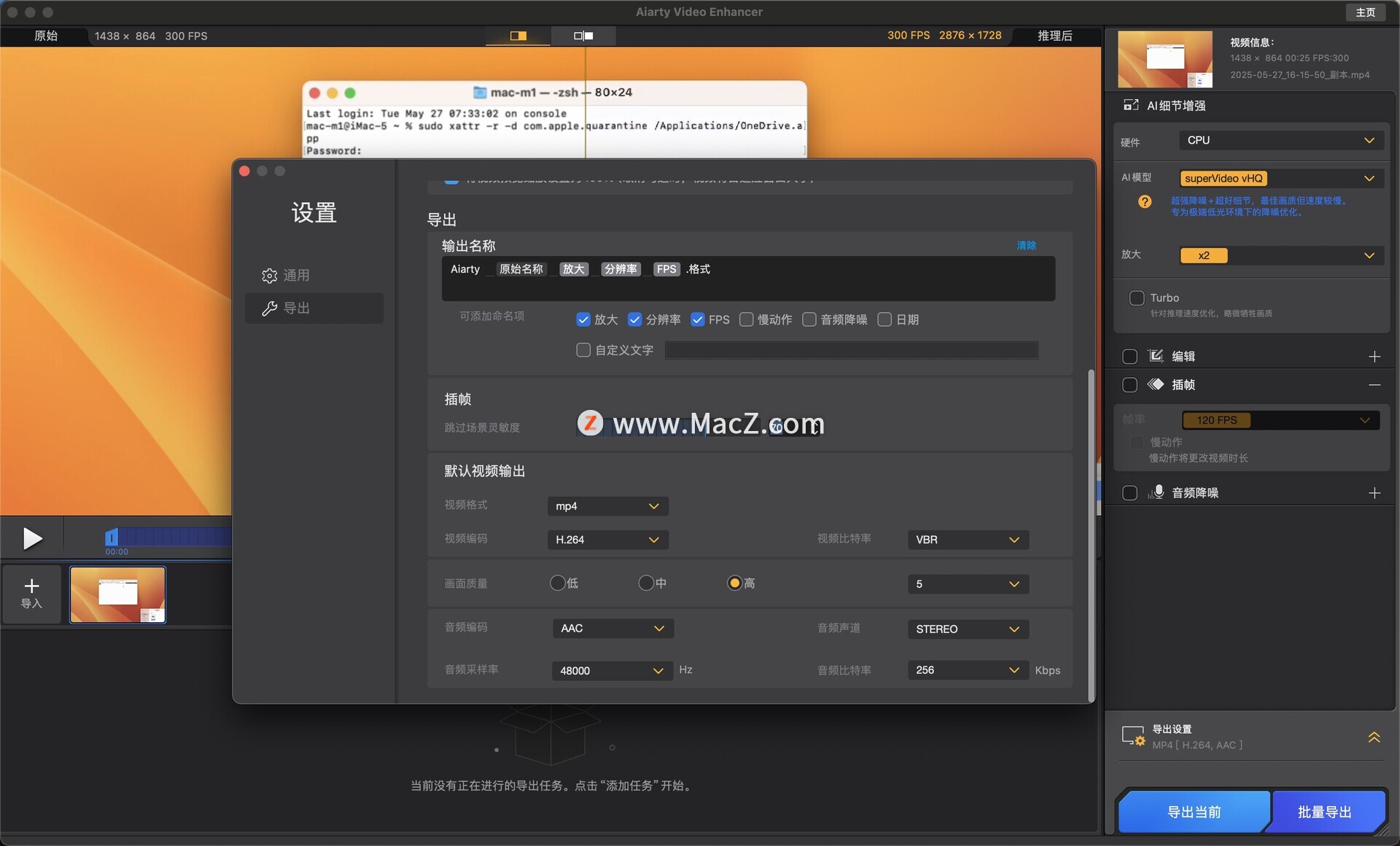This screenshot has height=846, width=1400.
Task: Open the 256 audio bitrate dropdown
Action: [x=968, y=670]
